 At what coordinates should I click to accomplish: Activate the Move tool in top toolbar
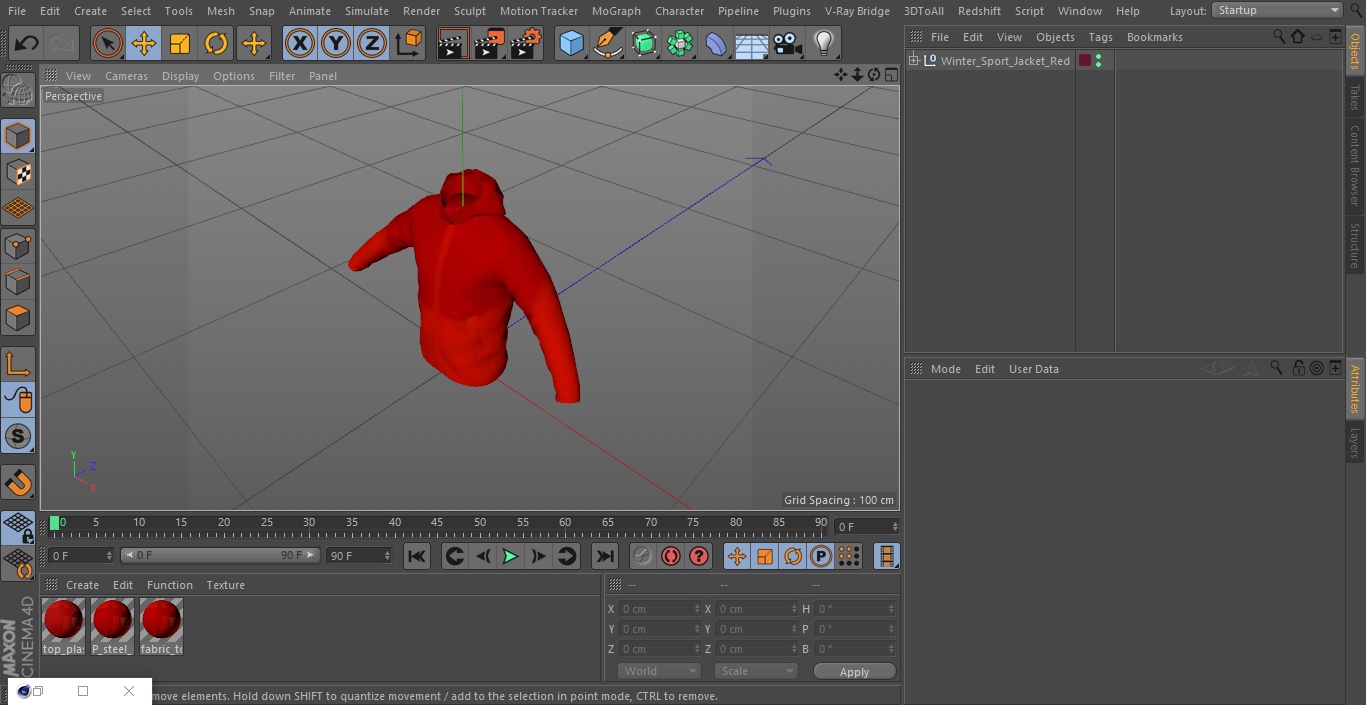tap(143, 44)
